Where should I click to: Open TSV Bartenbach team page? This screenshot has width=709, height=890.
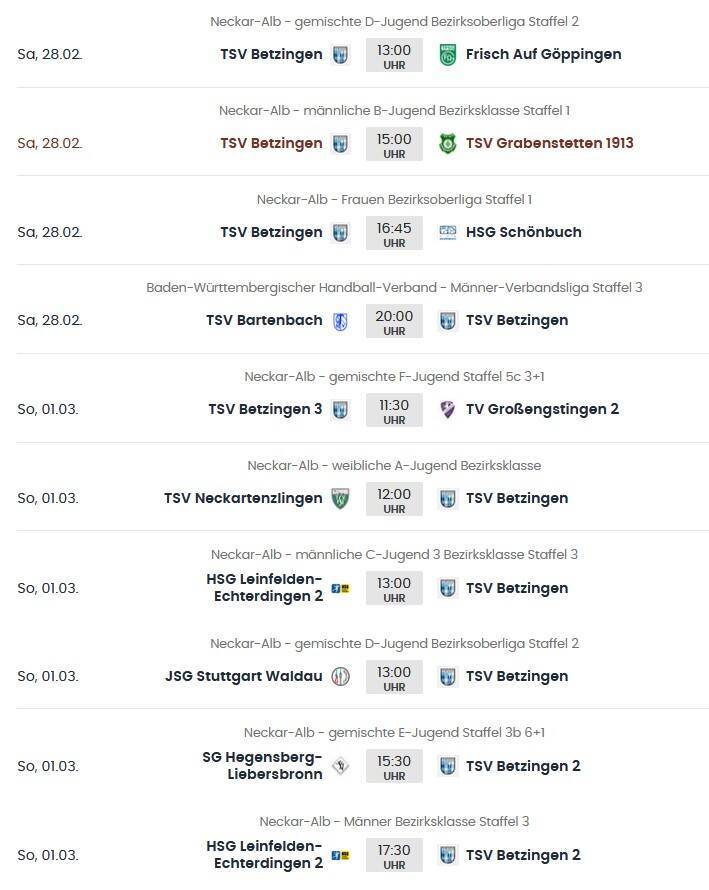pos(264,321)
